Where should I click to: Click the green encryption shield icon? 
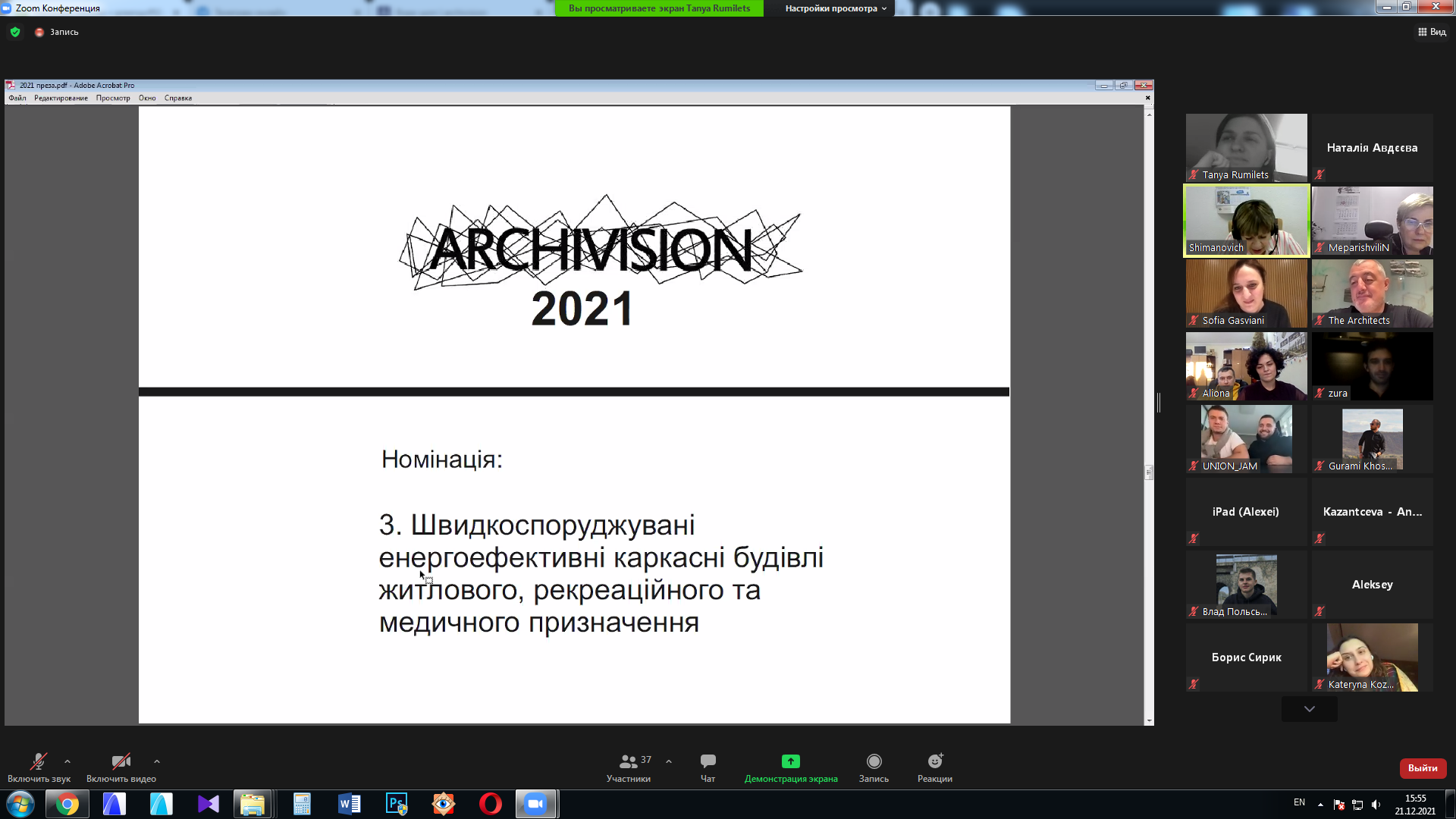tap(15, 32)
